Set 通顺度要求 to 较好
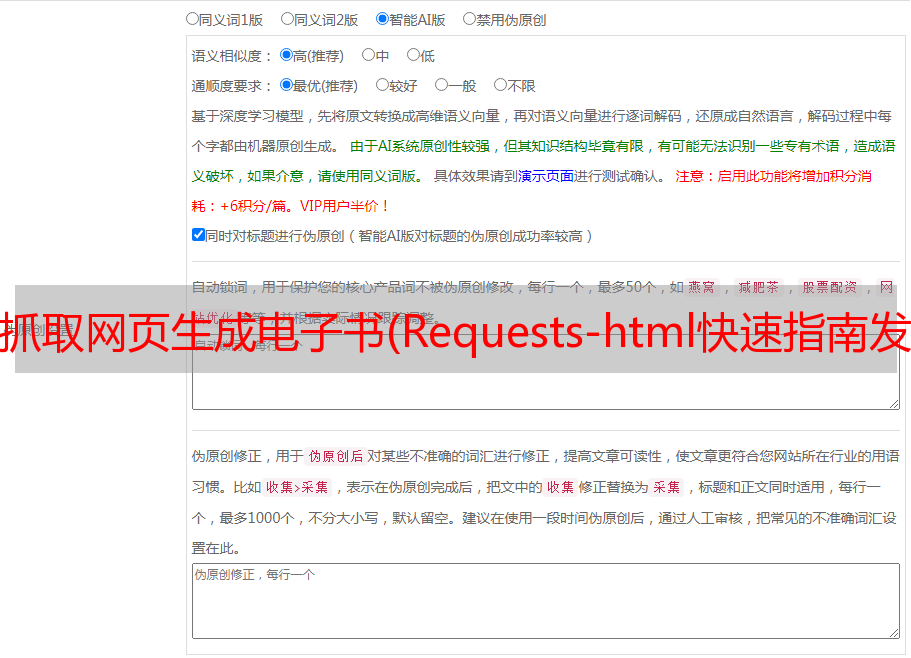This screenshot has height=658, width=911. tap(382, 85)
